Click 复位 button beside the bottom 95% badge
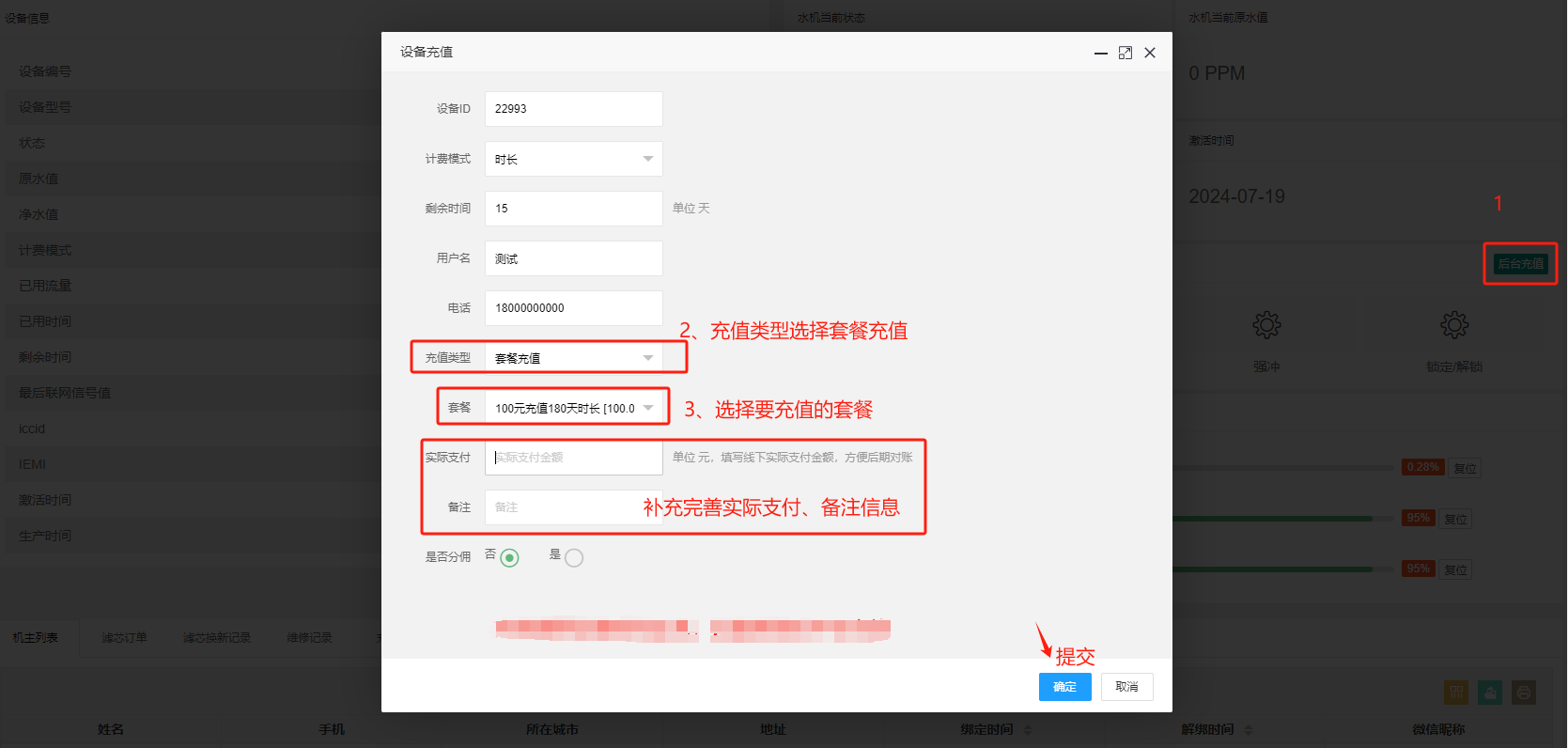This screenshot has width=1568, height=748. [1456, 569]
